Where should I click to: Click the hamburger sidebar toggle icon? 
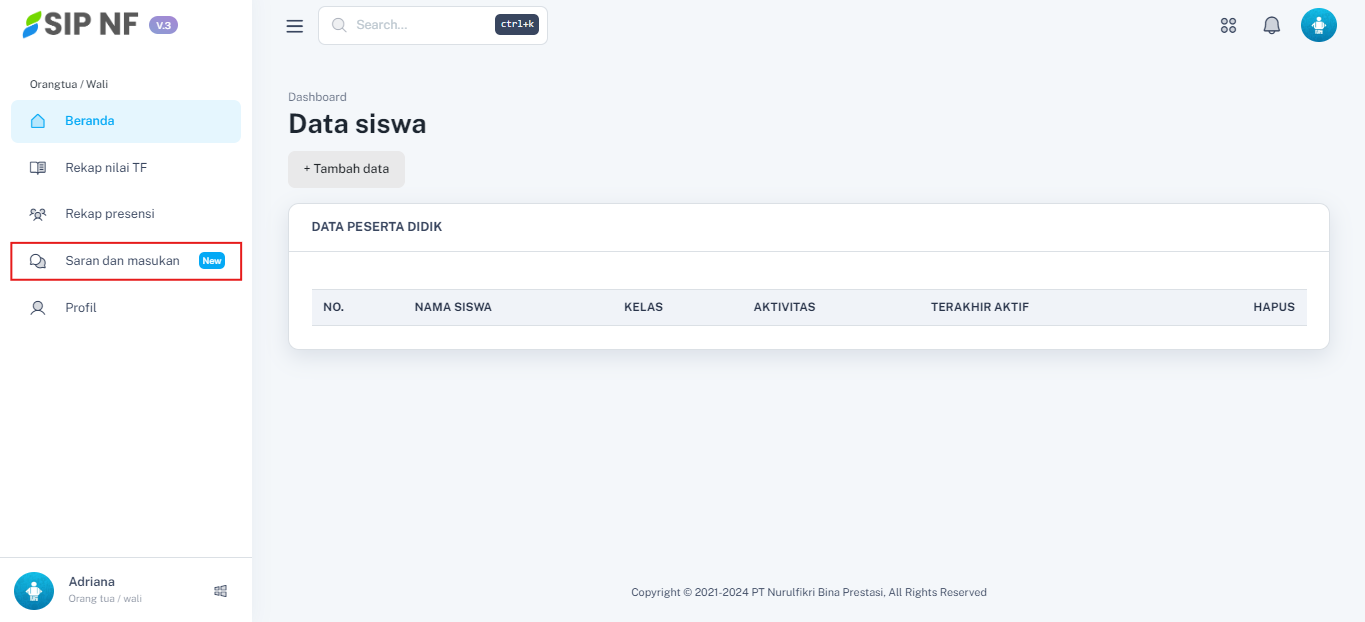point(294,26)
